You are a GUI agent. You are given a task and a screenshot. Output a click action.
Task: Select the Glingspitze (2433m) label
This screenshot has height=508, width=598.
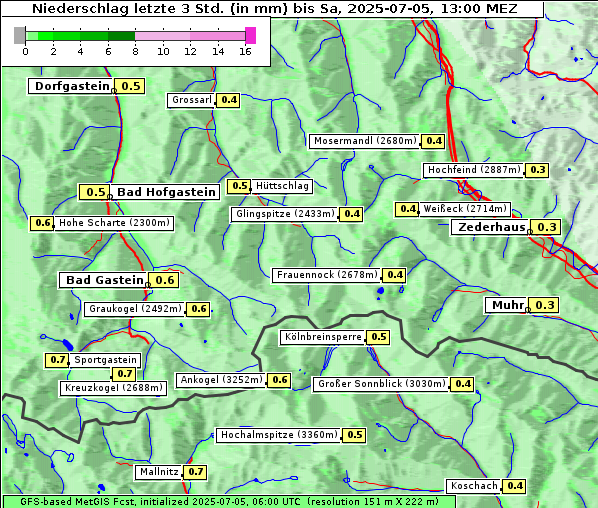click(x=285, y=214)
